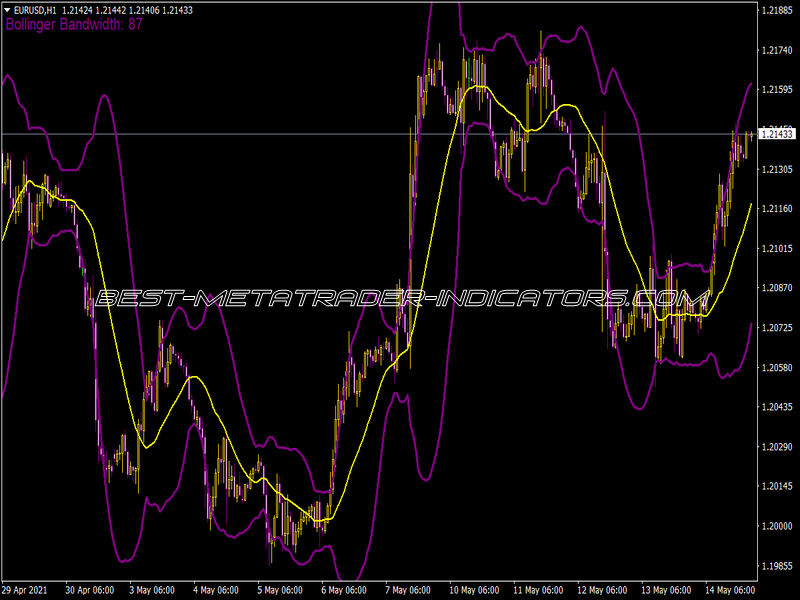
Task: Click the 1.20290 price scale label
Action: [777, 447]
